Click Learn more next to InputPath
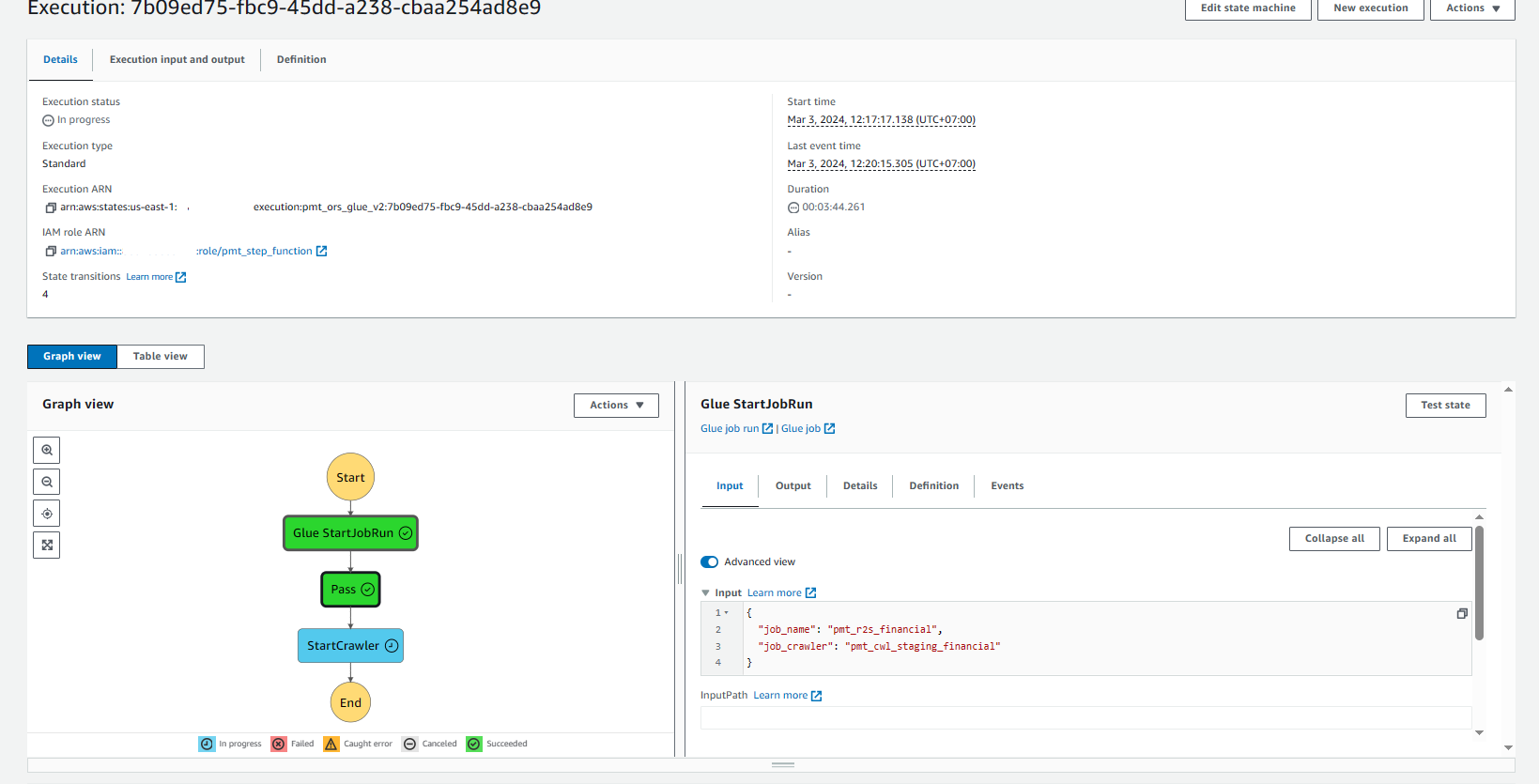 point(780,696)
